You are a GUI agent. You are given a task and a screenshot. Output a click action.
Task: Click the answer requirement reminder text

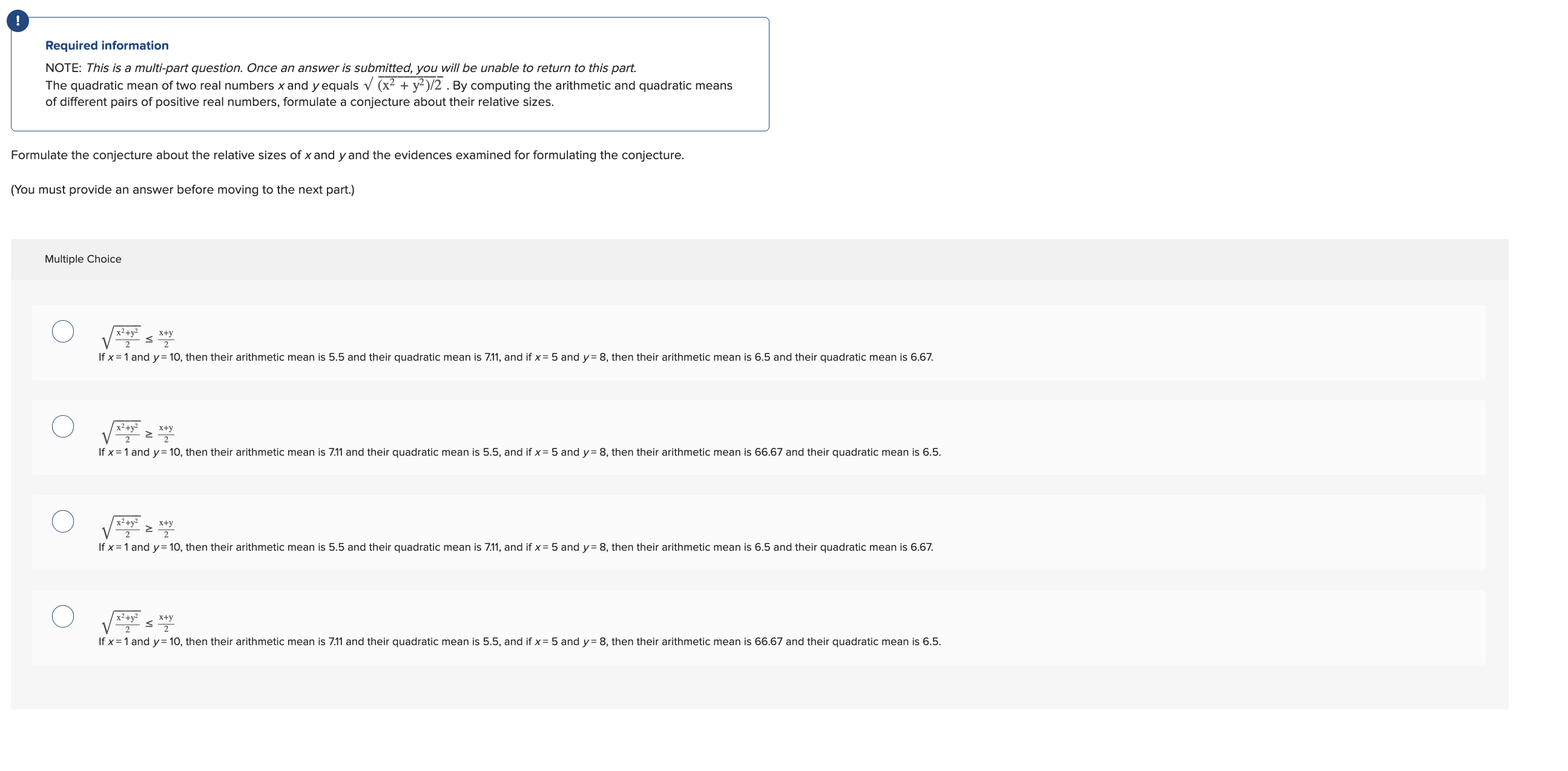[183, 189]
